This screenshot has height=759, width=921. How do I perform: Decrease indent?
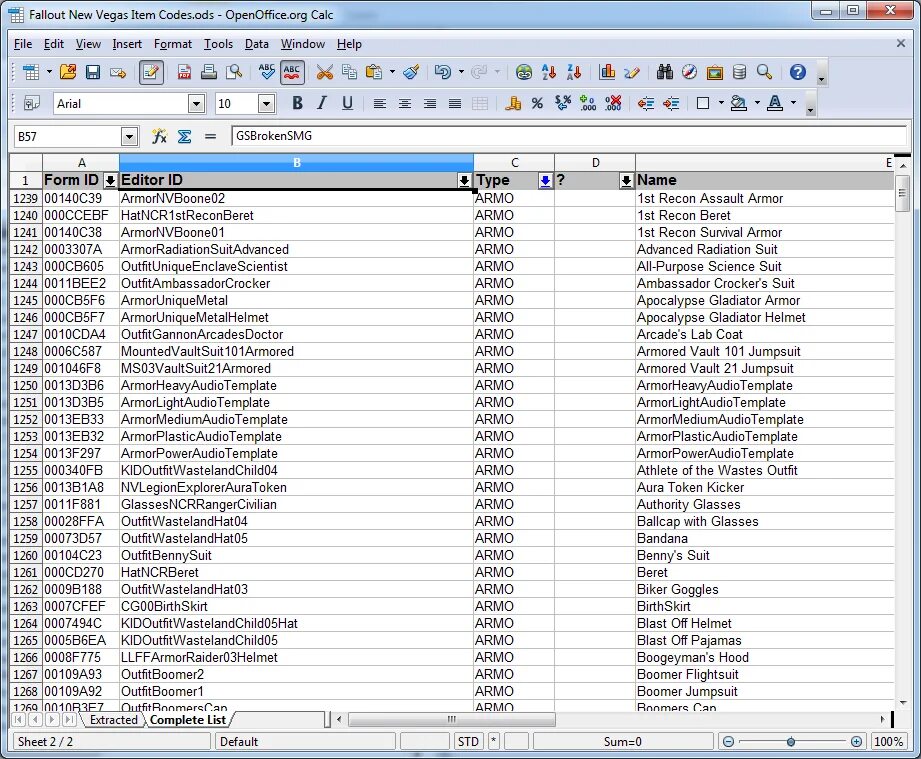point(646,104)
